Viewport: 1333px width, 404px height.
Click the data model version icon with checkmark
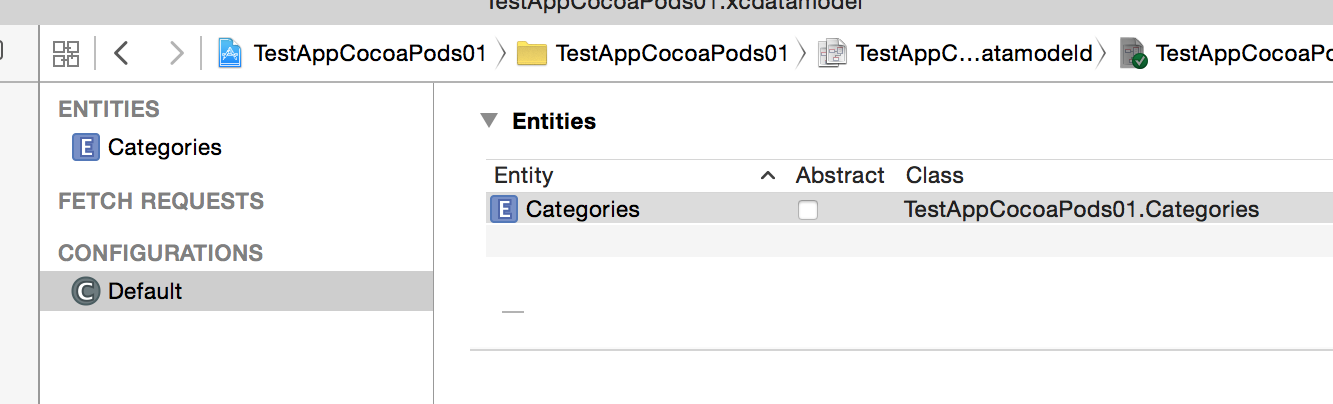(x=1133, y=53)
